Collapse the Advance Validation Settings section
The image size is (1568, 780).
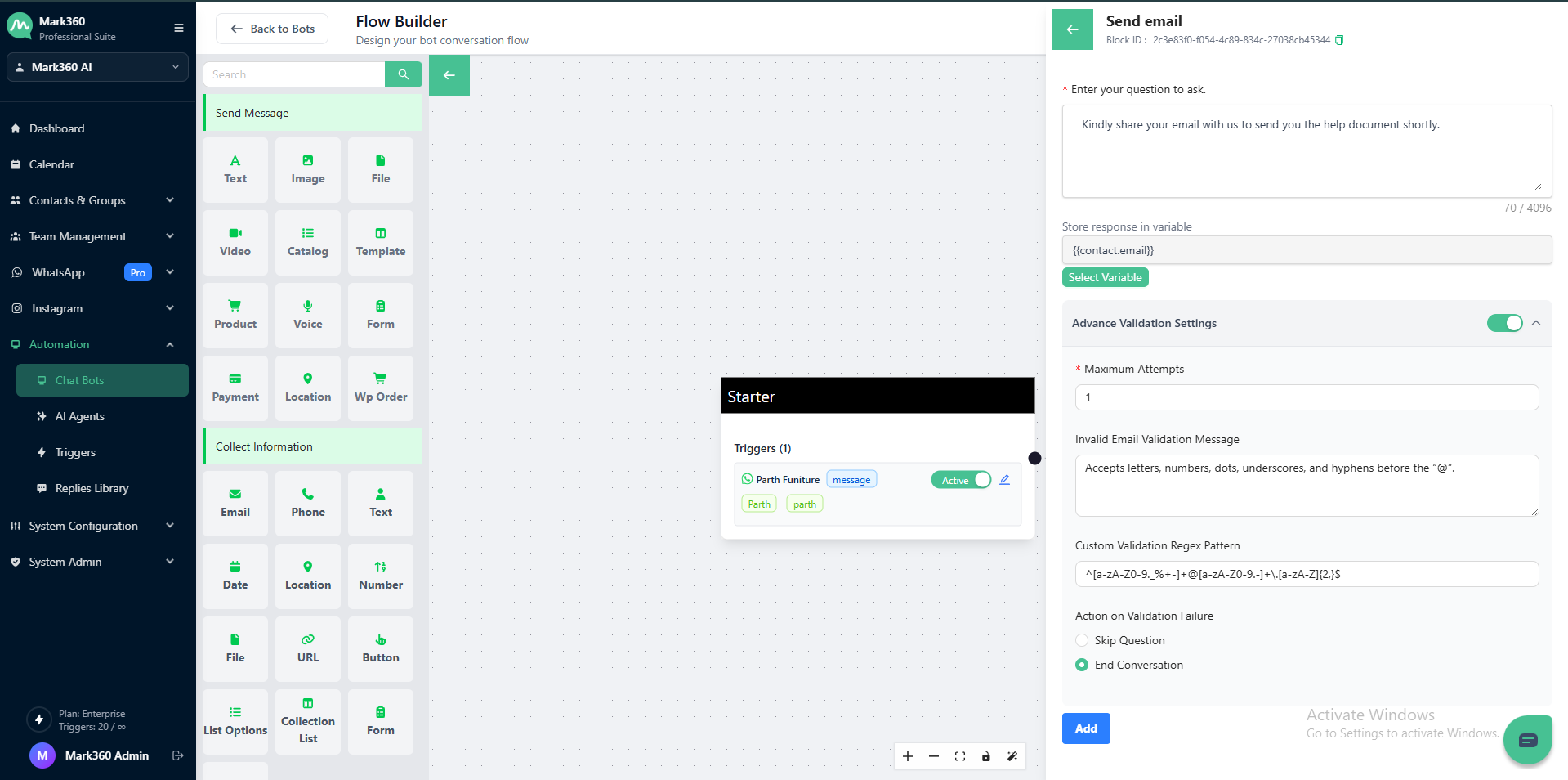[1536, 323]
